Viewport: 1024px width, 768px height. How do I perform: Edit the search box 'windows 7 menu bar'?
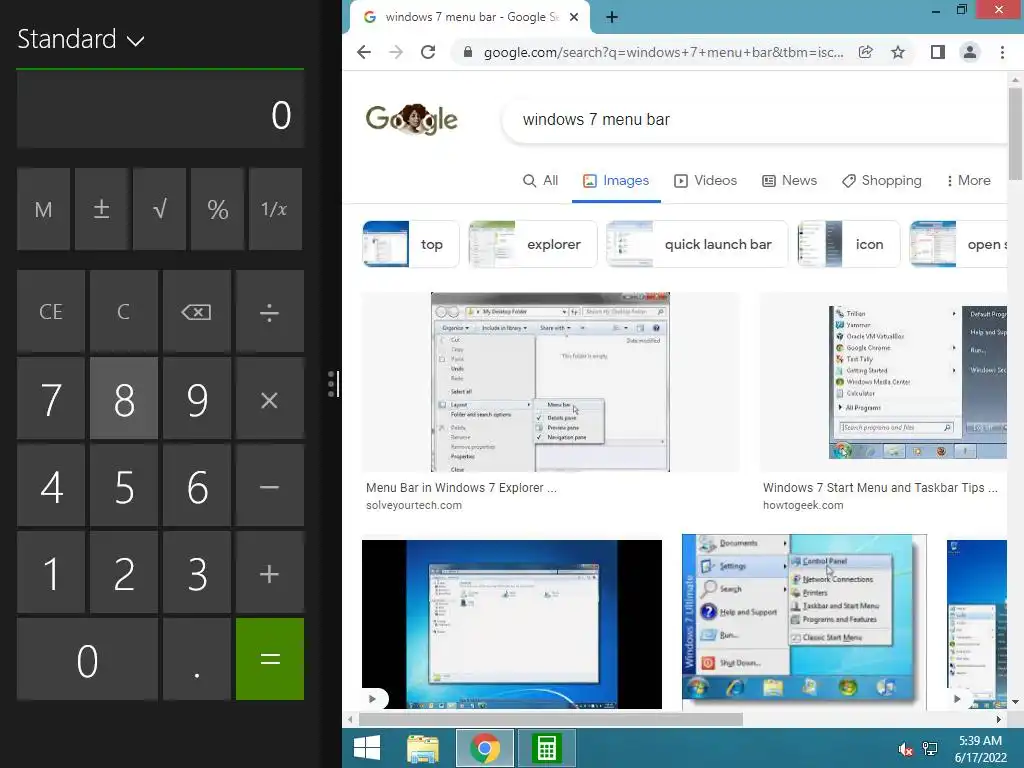754,120
